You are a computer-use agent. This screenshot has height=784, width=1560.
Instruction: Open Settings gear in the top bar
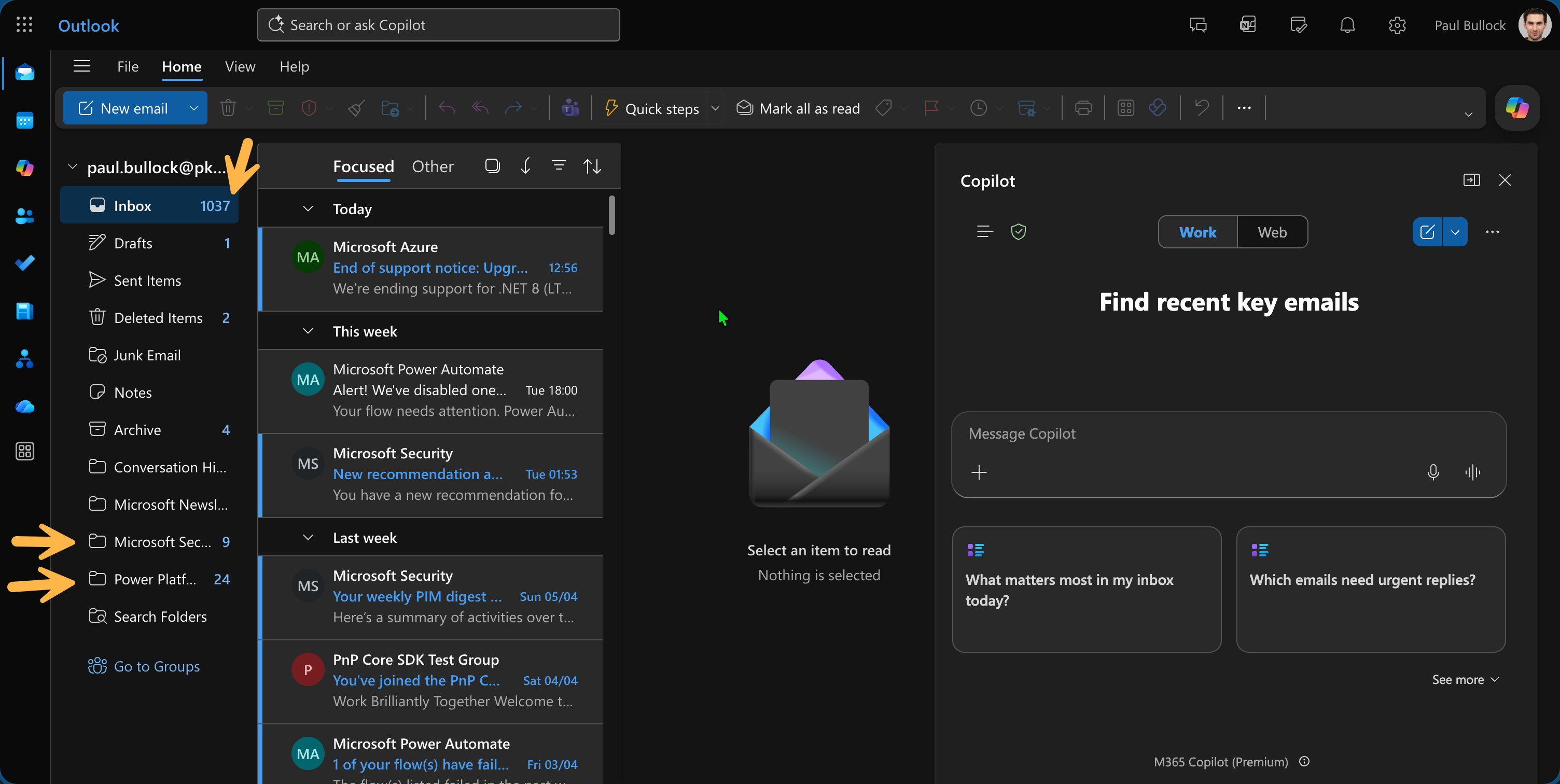pyautogui.click(x=1397, y=25)
